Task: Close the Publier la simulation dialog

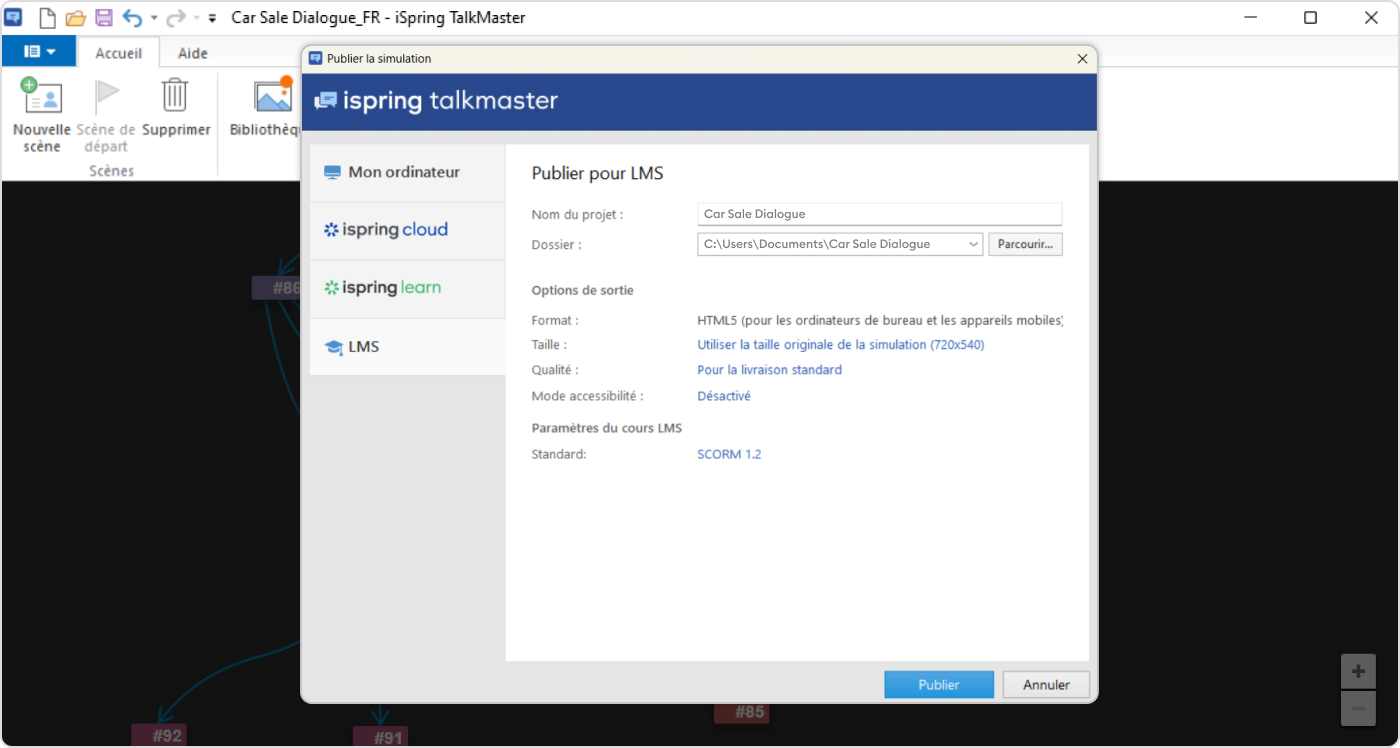Action: pyautogui.click(x=1082, y=59)
